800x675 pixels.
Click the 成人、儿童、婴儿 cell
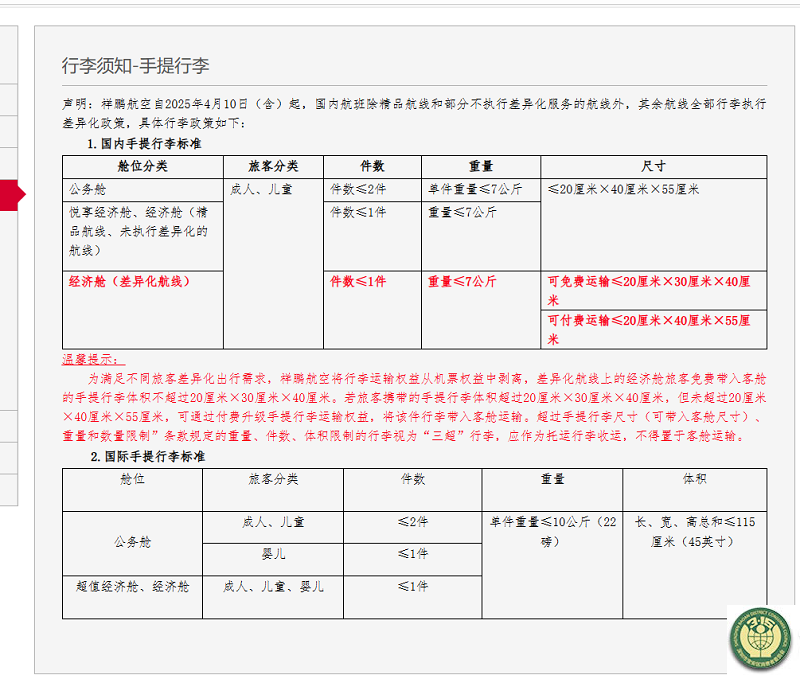coord(273,597)
